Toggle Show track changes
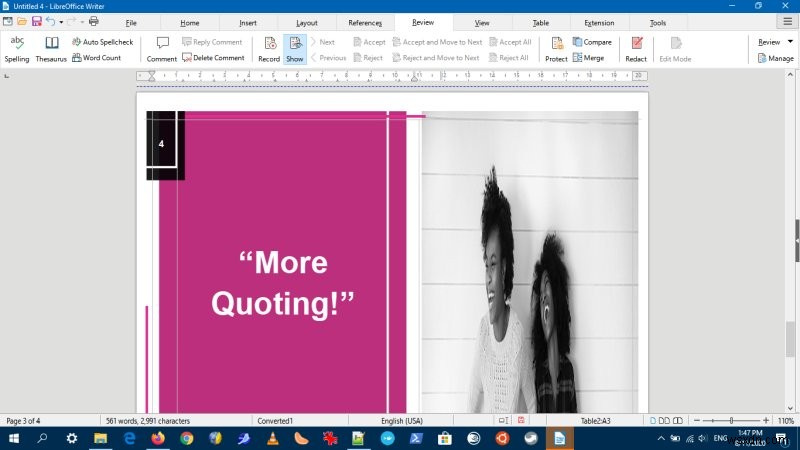The width and height of the screenshot is (800, 450). tap(294, 49)
